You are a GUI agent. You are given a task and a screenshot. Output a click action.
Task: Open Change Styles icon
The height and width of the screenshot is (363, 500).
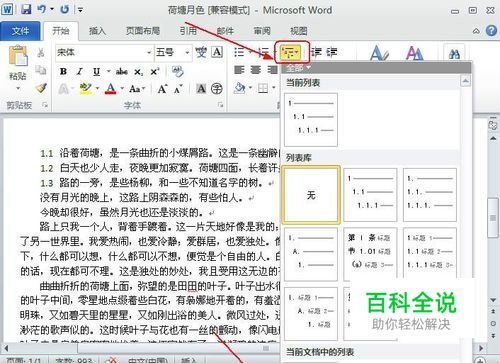(x=415, y=53)
